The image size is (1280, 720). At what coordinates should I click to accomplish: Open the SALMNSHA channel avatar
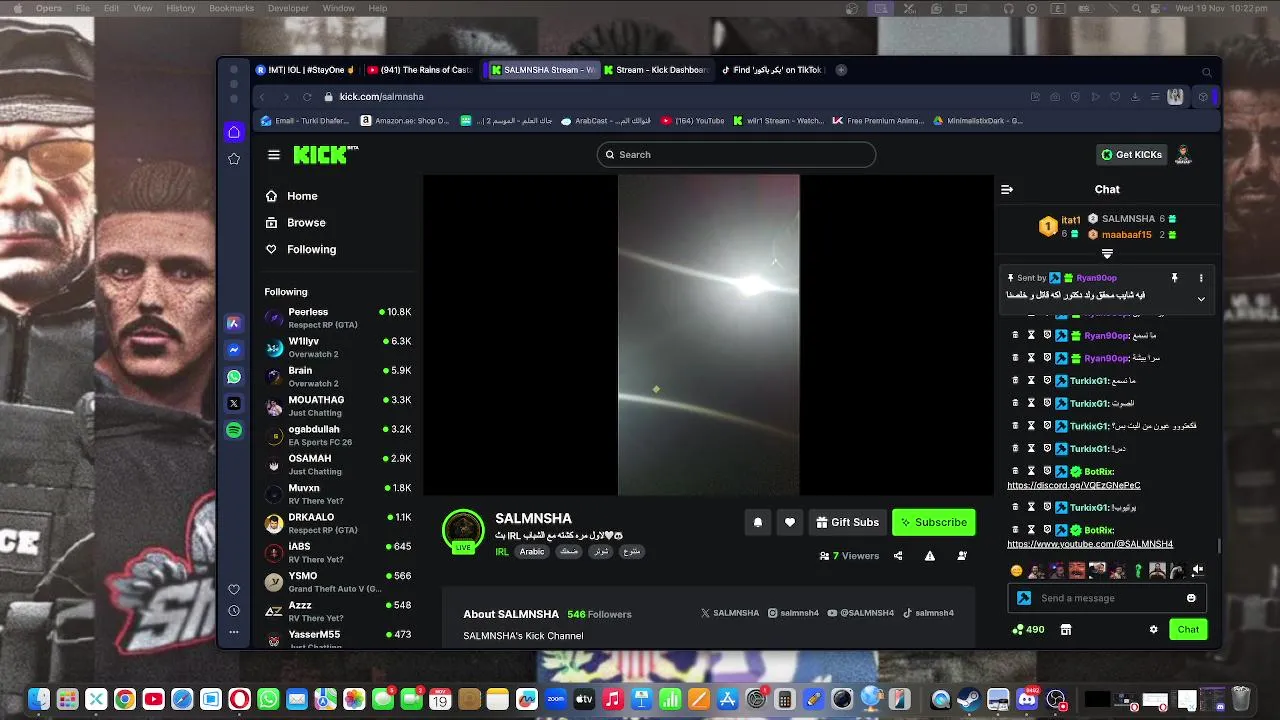pyautogui.click(x=463, y=530)
